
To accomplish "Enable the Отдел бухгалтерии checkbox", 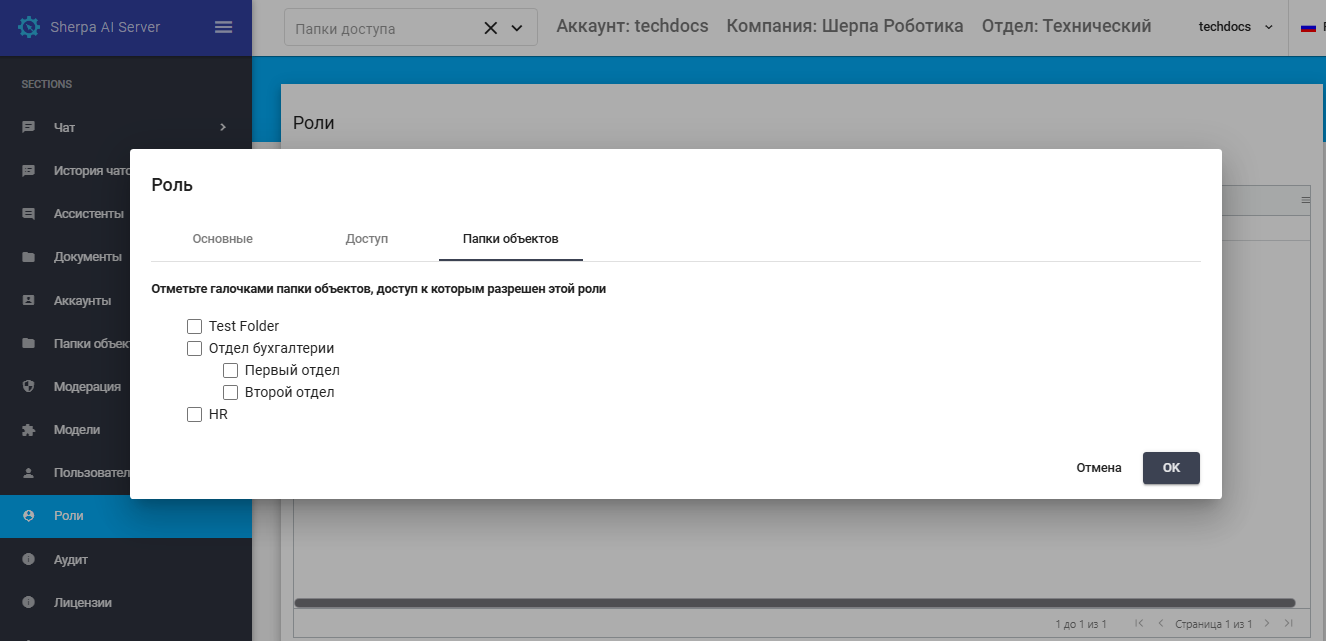I will (x=195, y=349).
